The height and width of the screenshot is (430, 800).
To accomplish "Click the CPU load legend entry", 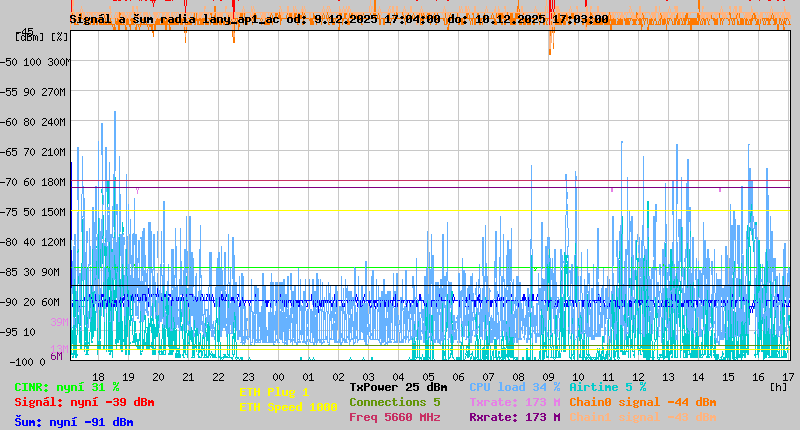I will [514, 387].
